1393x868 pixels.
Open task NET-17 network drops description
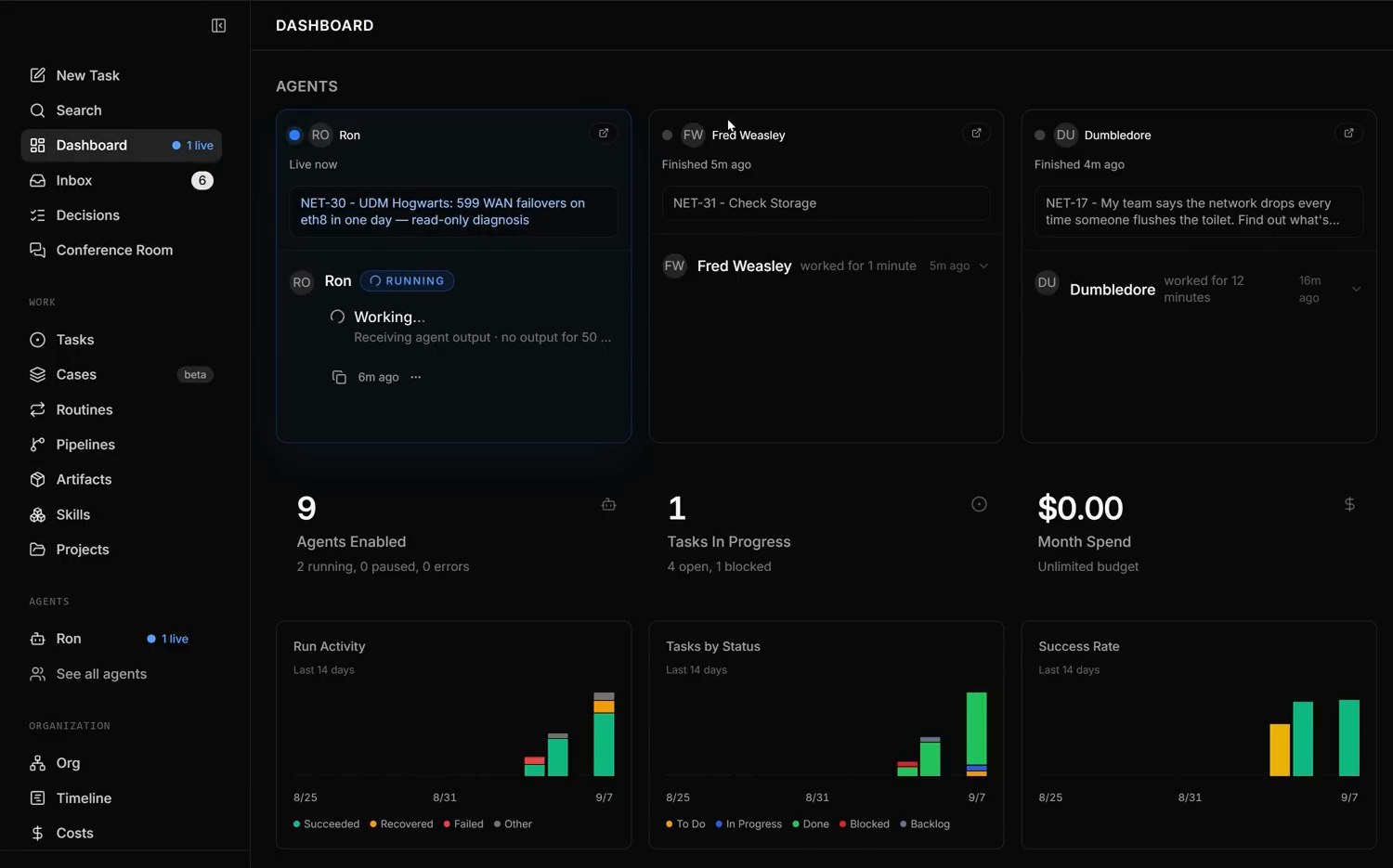tap(1198, 212)
